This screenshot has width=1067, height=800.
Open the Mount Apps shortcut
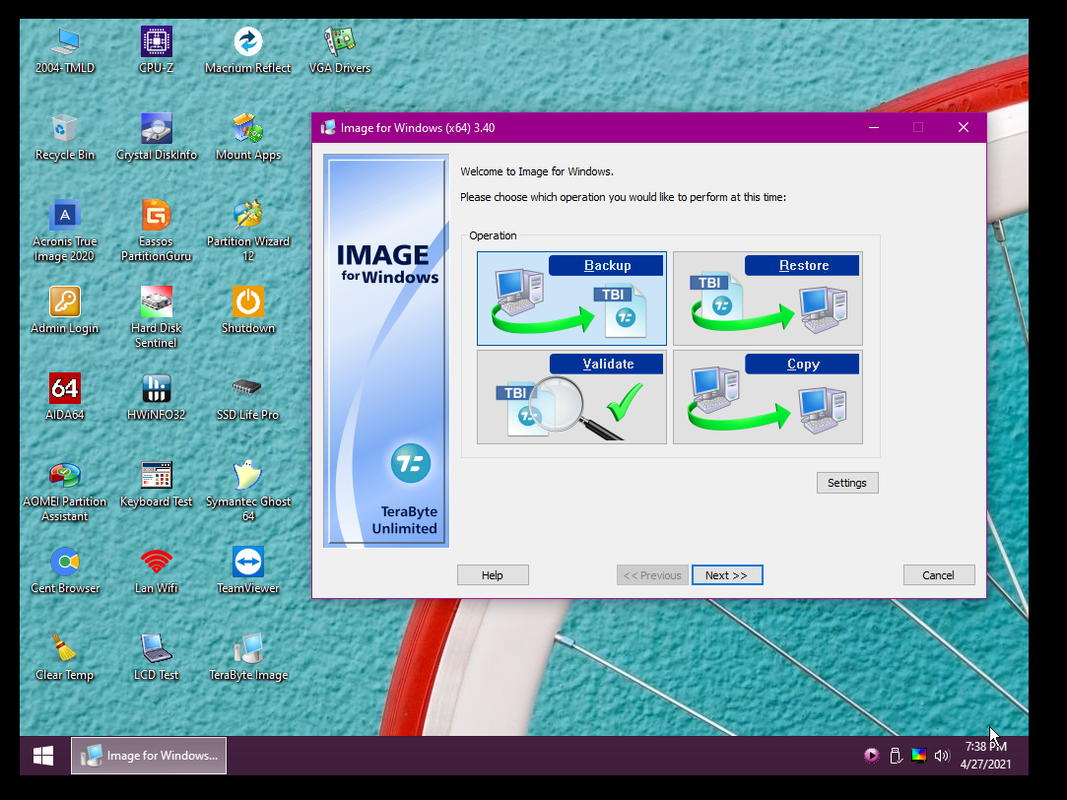tap(248, 137)
